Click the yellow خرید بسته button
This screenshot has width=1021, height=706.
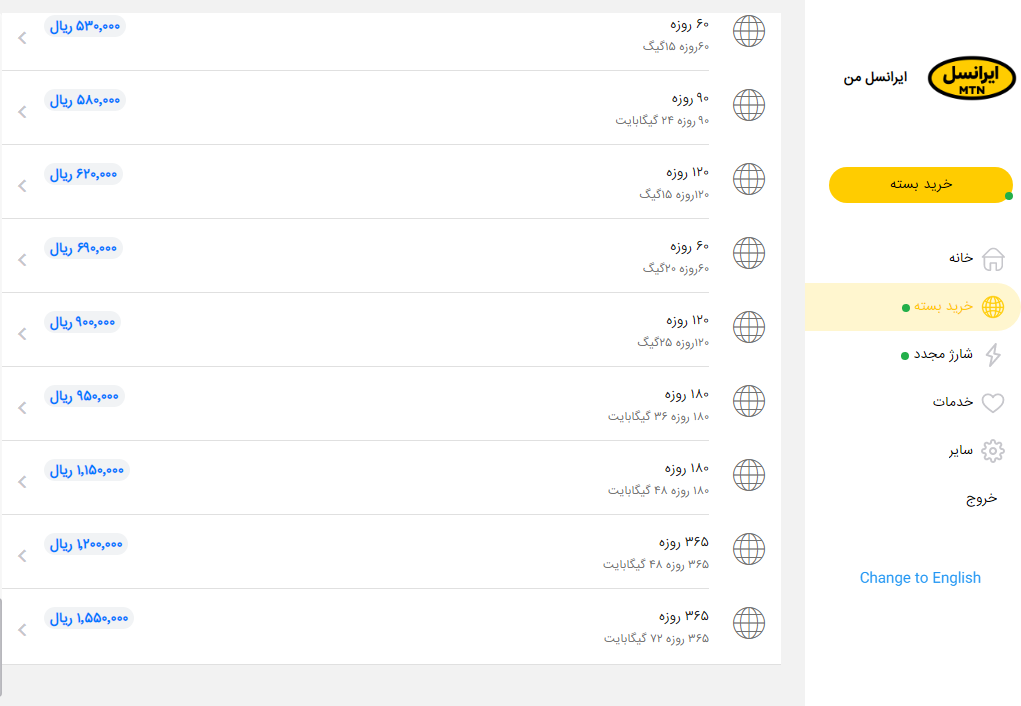pyautogui.click(x=921, y=185)
